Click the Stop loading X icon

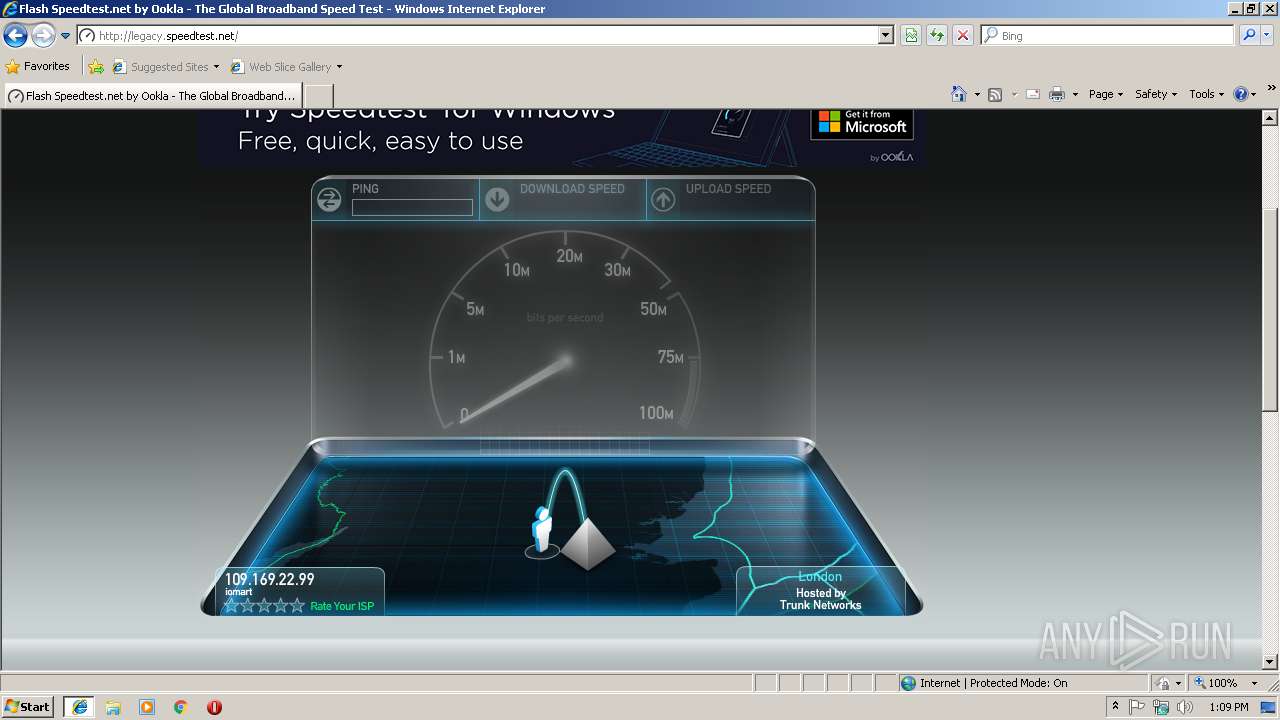click(x=962, y=35)
